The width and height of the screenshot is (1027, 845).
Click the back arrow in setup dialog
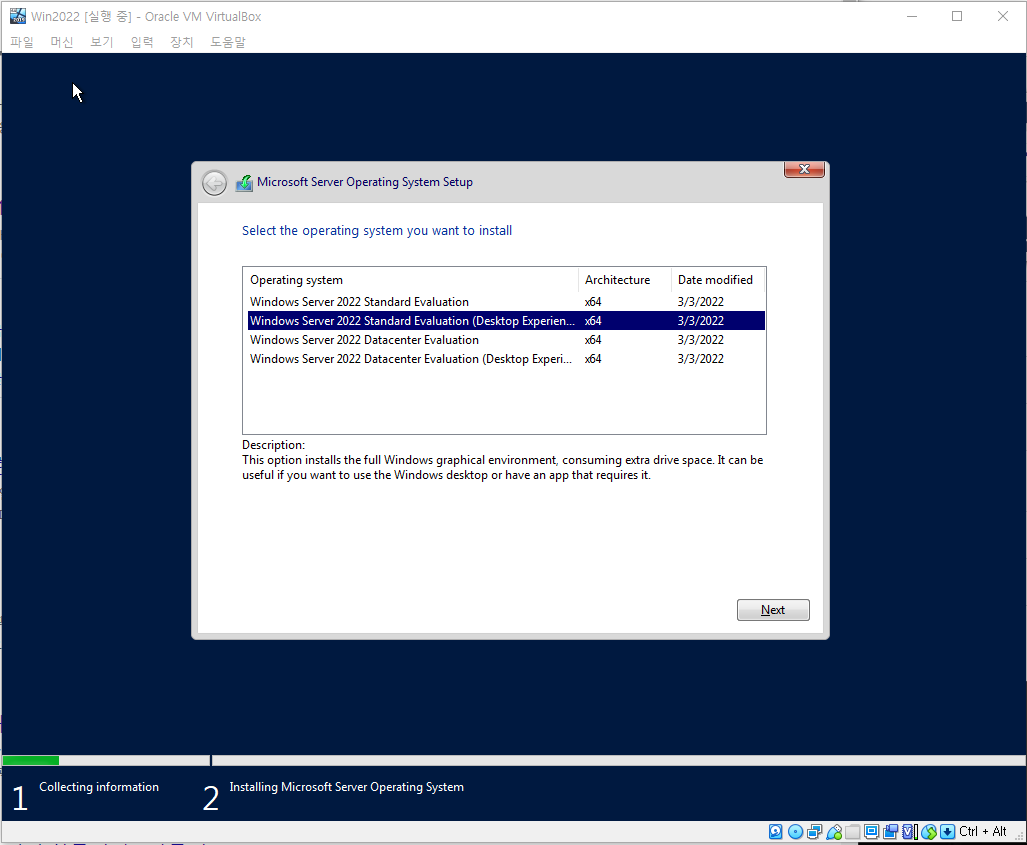click(214, 183)
